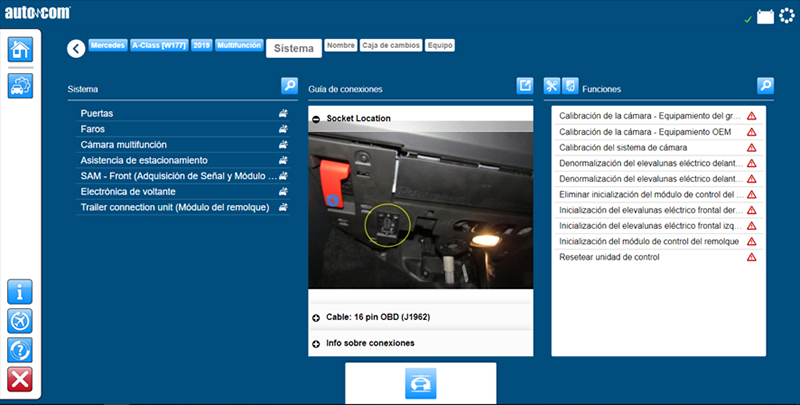Switch to the Nombre tab
The image size is (800, 405).
(x=341, y=45)
